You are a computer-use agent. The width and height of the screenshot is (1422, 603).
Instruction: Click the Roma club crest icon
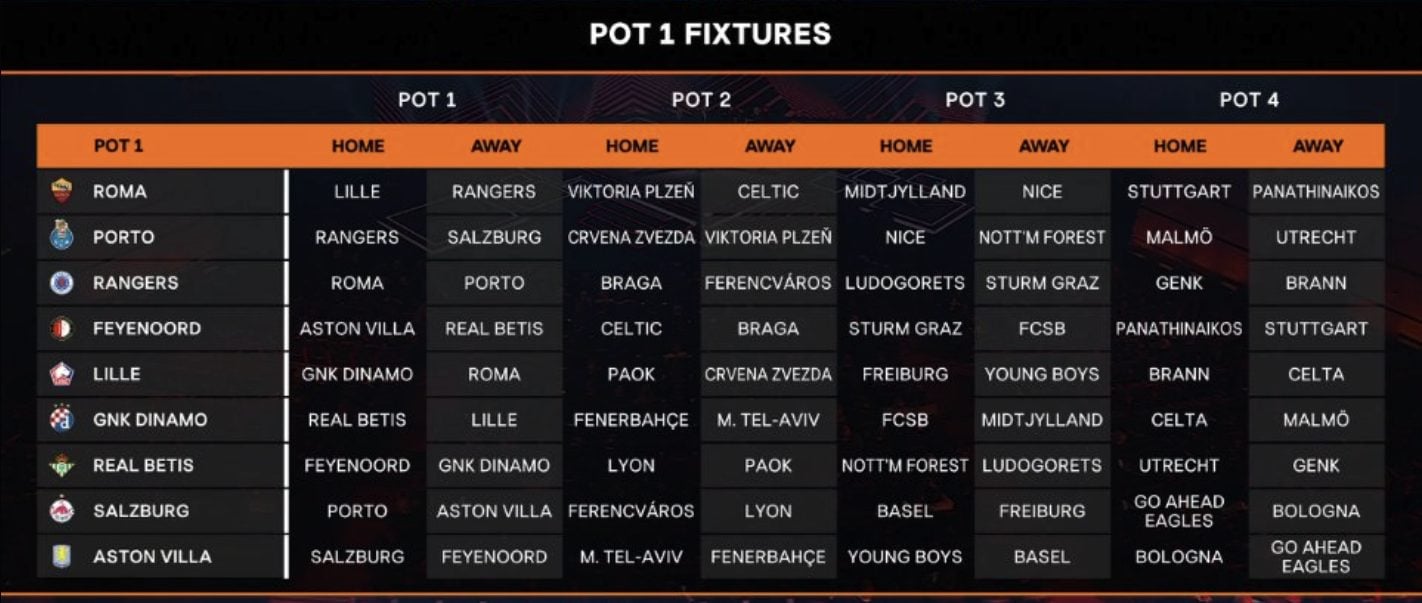click(62, 191)
